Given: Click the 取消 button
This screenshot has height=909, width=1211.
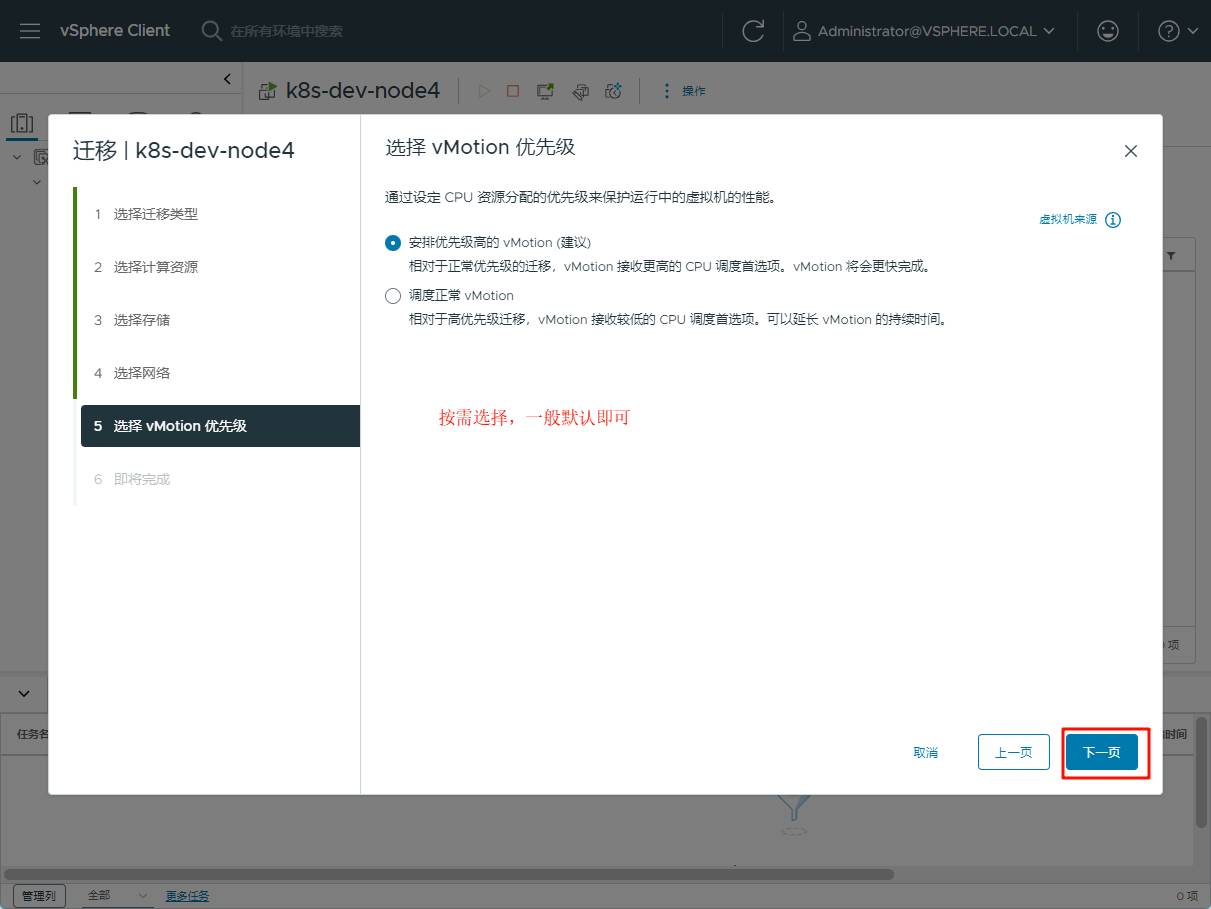Looking at the screenshot, I should [x=925, y=752].
